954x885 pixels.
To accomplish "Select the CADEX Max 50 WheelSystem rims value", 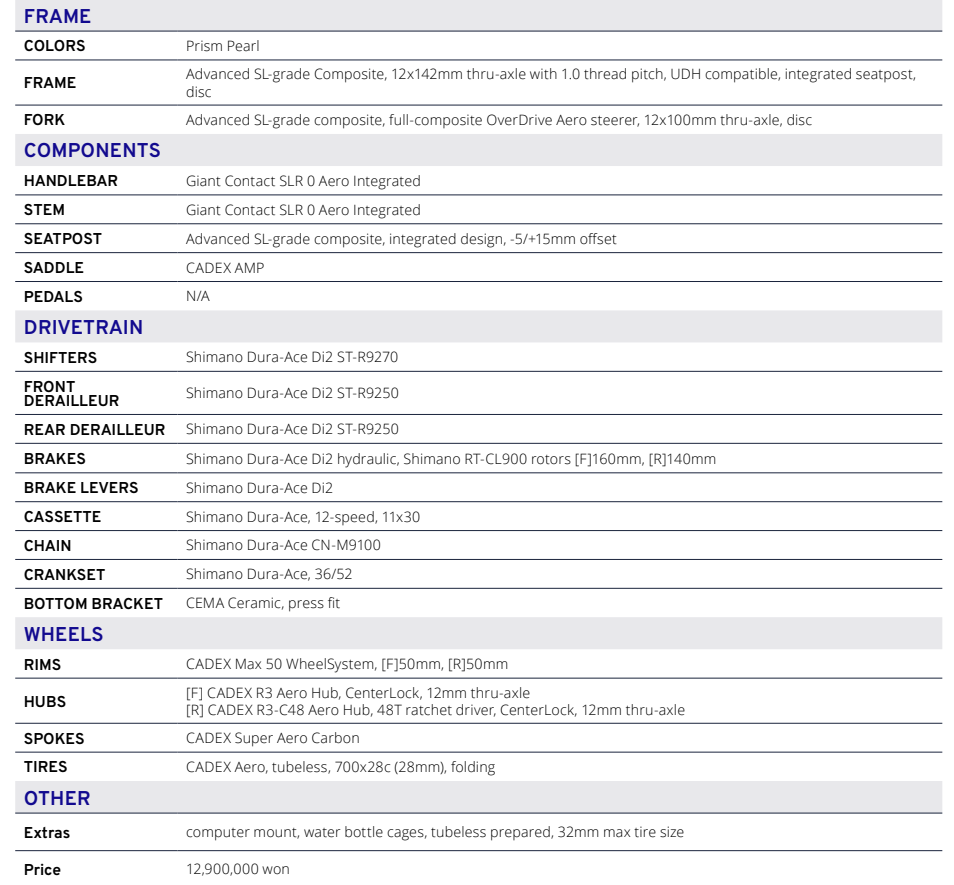I will 347,664.
